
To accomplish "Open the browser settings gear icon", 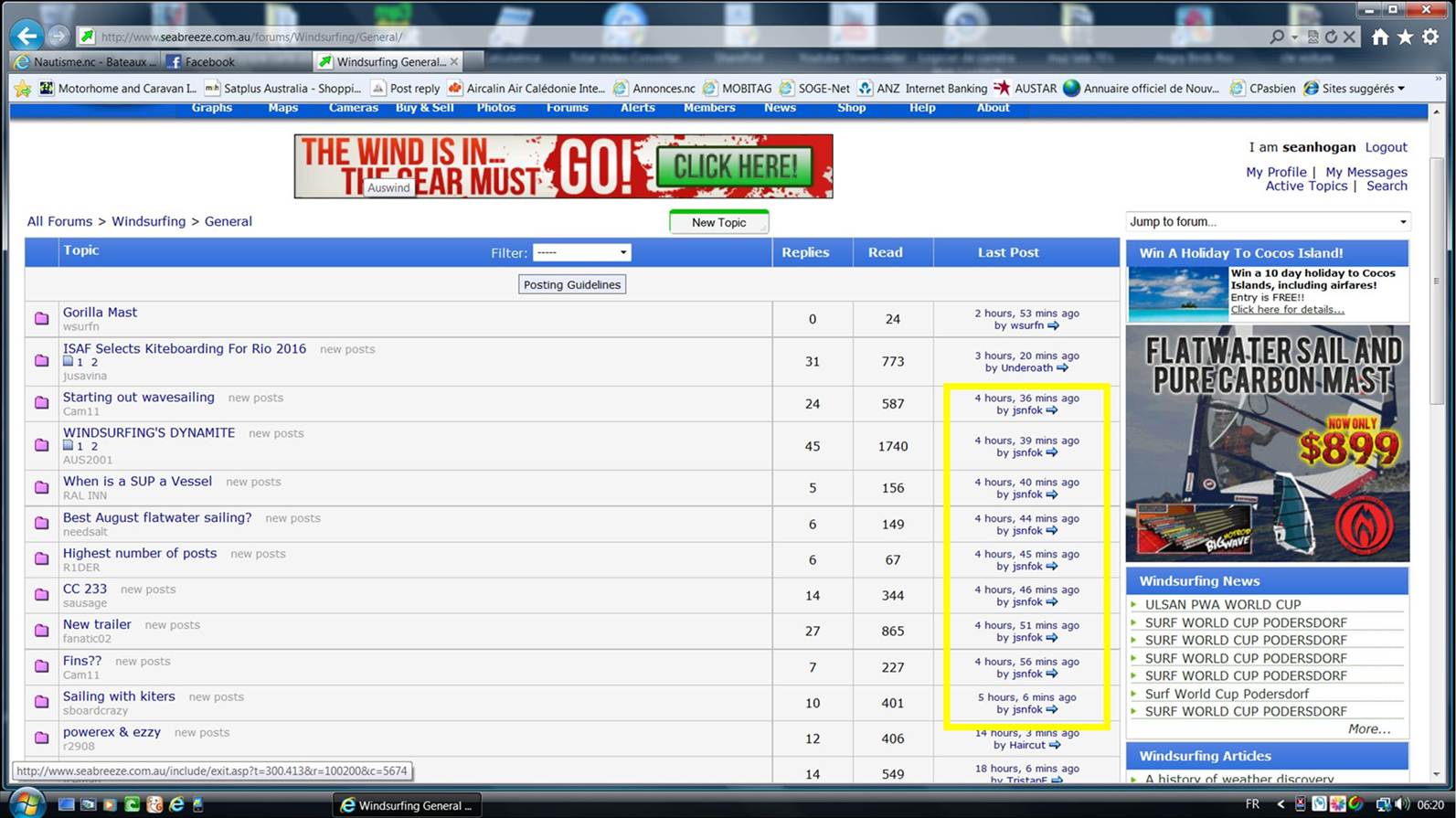I will 1430,37.
